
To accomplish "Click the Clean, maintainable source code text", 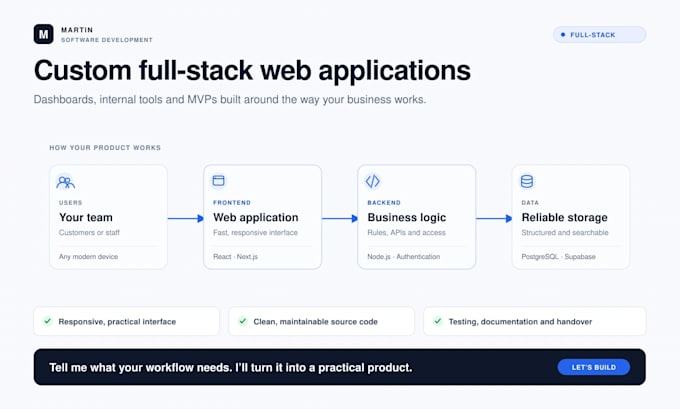I will click(x=316, y=321).
